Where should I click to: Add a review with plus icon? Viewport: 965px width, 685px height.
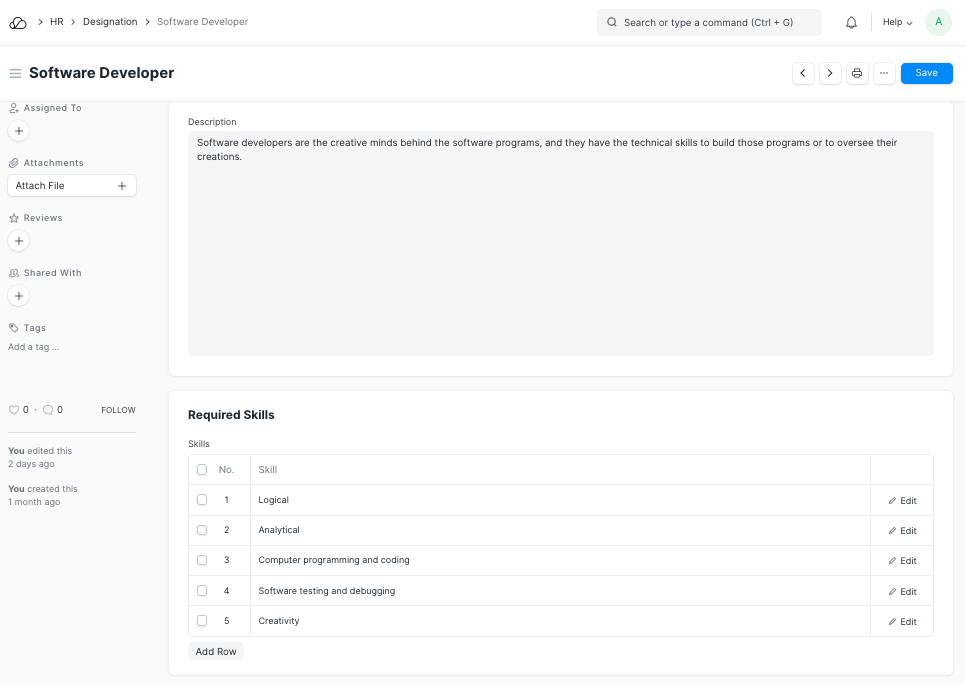pos(19,241)
